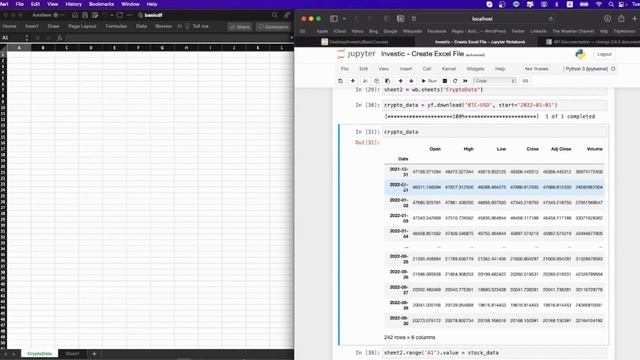The height and width of the screenshot is (360, 640).
Task: Restart the kernel with circular arrow icon
Action: (x=455, y=81)
